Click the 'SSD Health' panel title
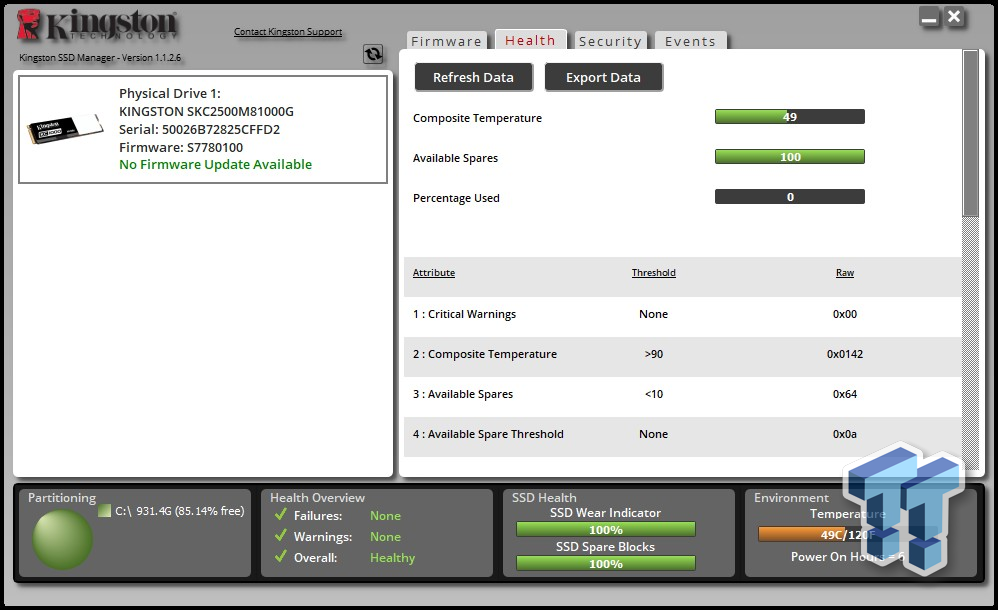The image size is (998, 610). tap(544, 497)
